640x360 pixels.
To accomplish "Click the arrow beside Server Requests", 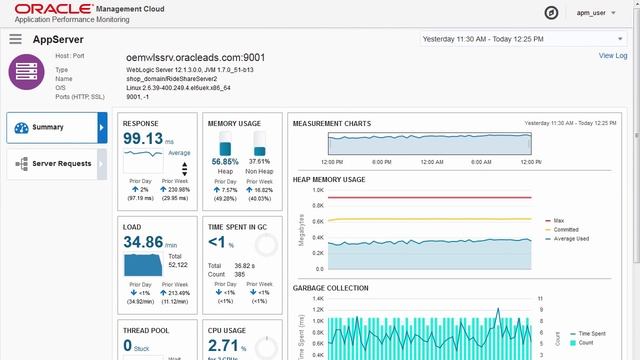I will click(x=102, y=164).
